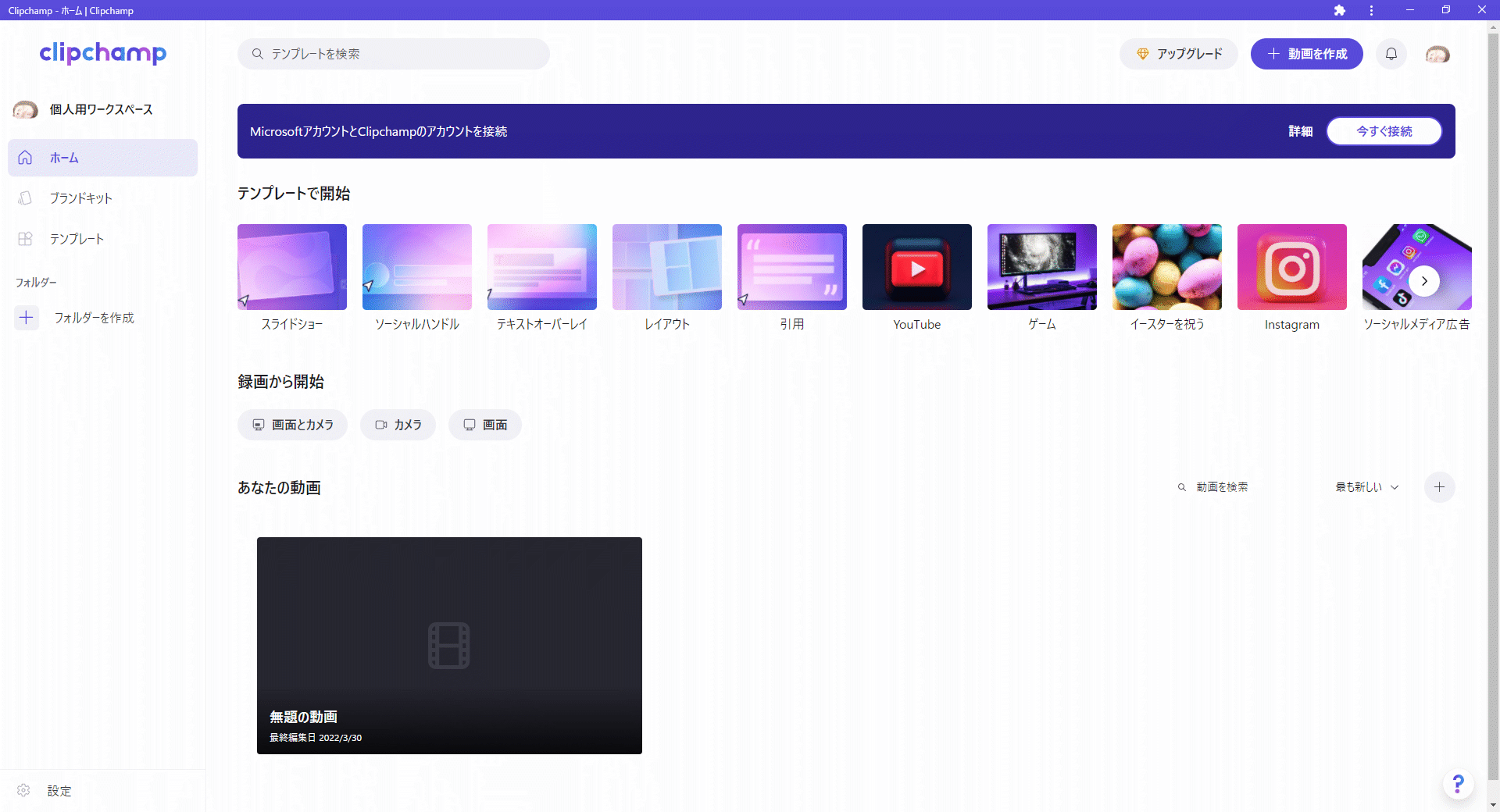Click the 動画を作成 button

[1306, 54]
